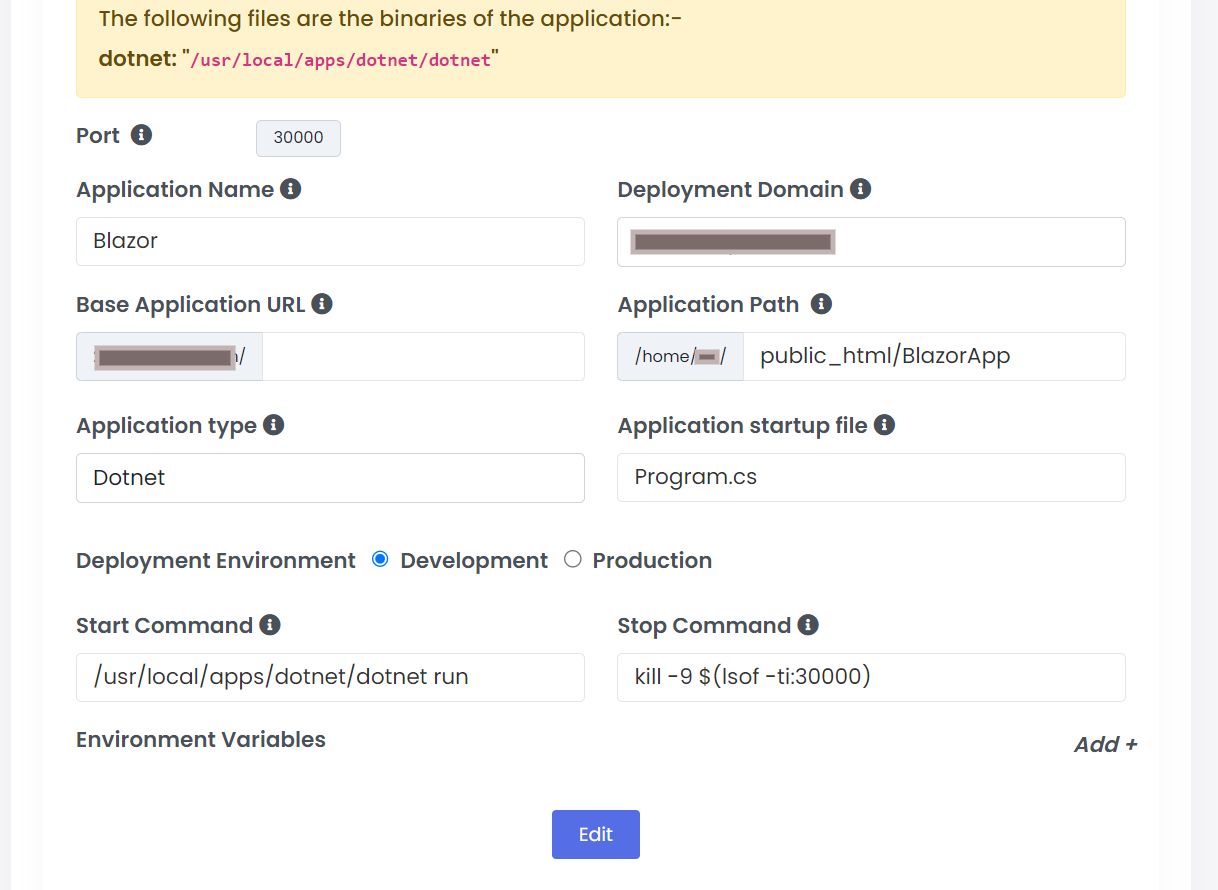Viewport: 1218px width, 890px height.
Task: Click the Stop Command info icon
Action: click(808, 625)
